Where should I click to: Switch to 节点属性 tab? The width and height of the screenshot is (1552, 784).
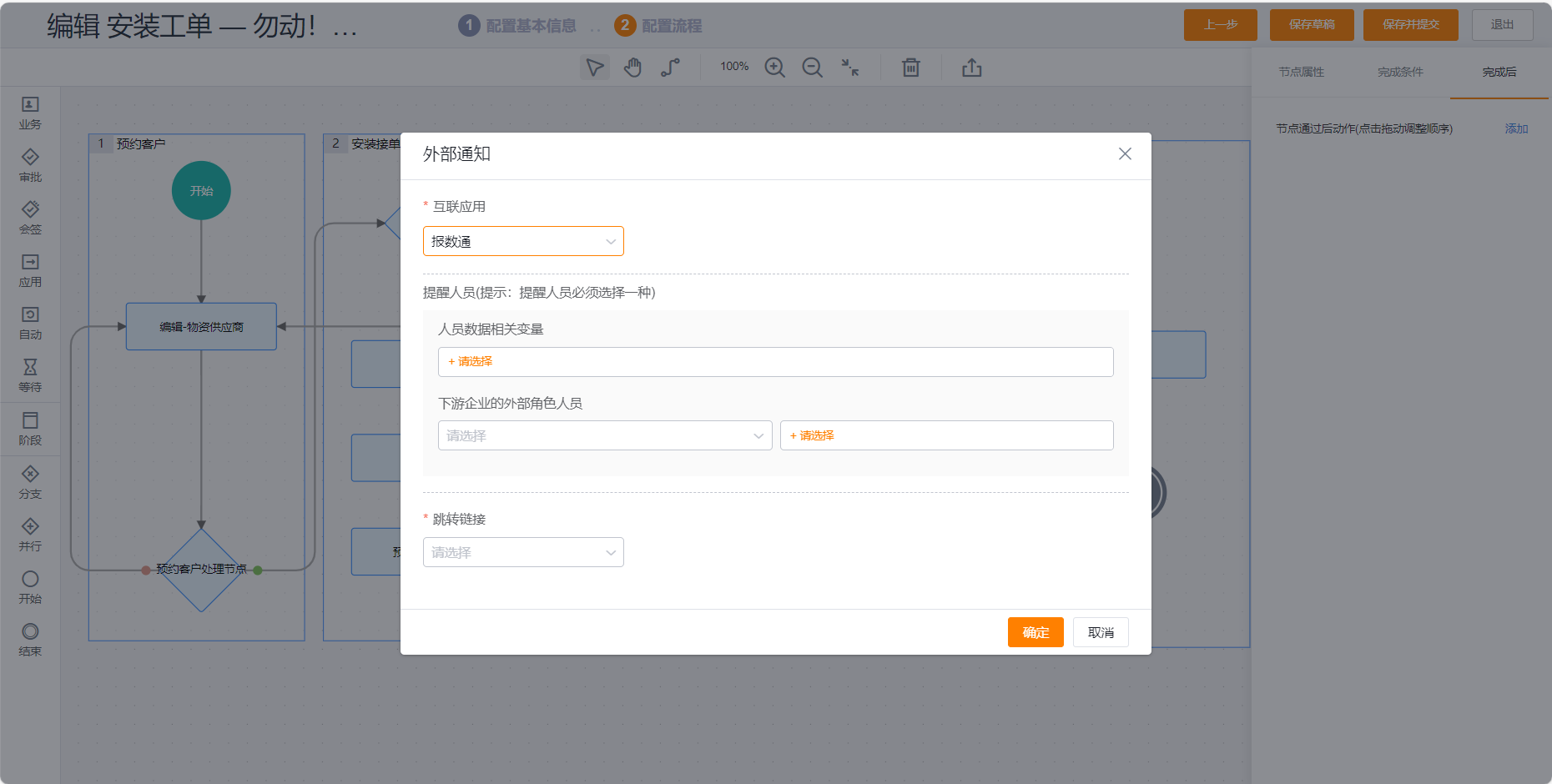tap(1302, 73)
